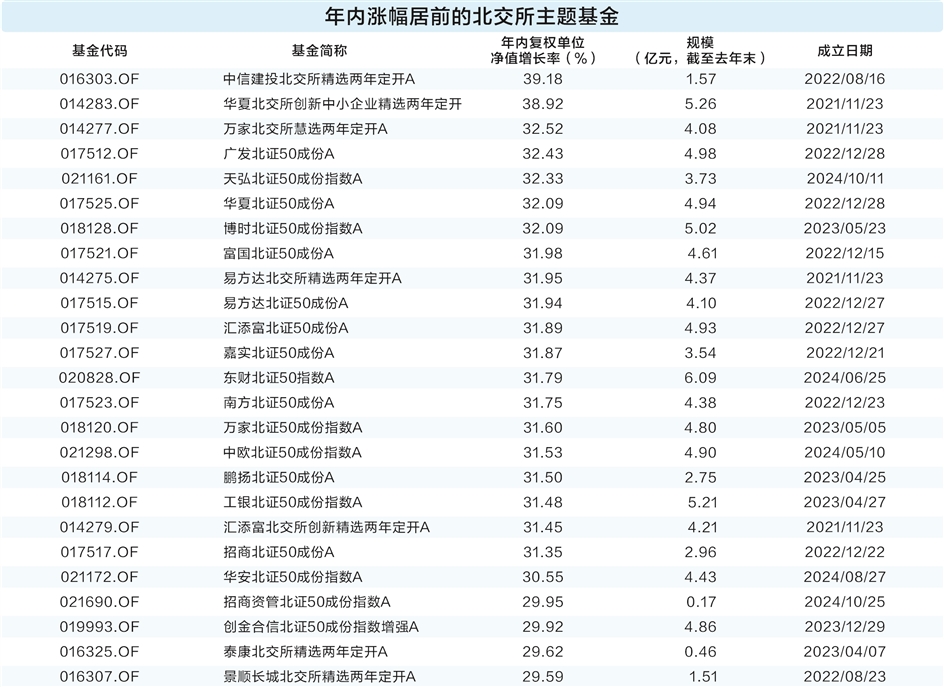Select fund code 014277.OF

coord(99,129)
